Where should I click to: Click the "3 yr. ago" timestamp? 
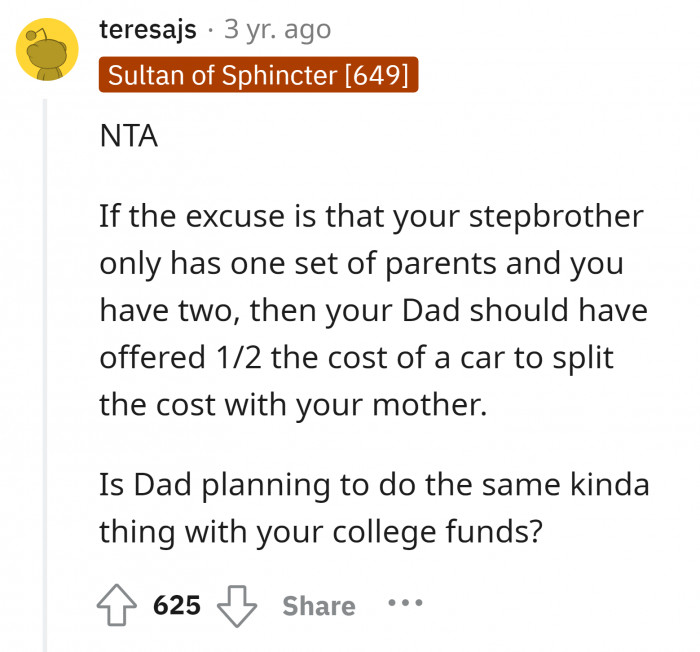(277, 30)
